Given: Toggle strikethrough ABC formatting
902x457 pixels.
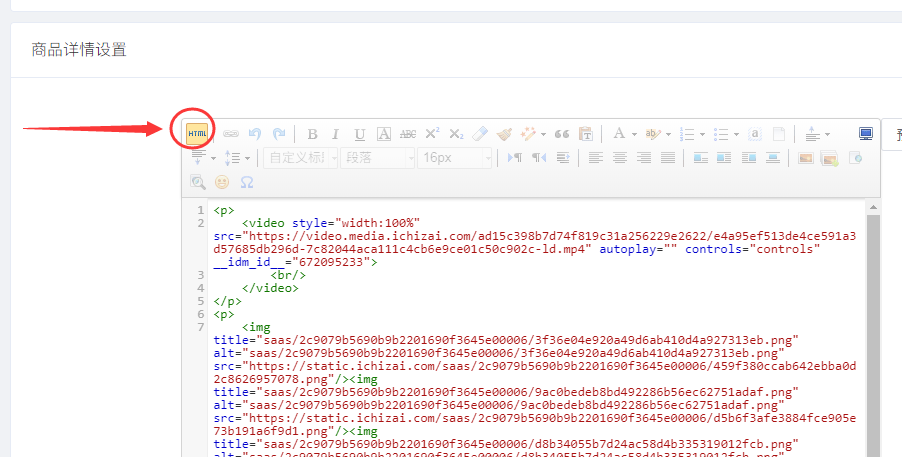Looking at the screenshot, I should tap(408, 134).
